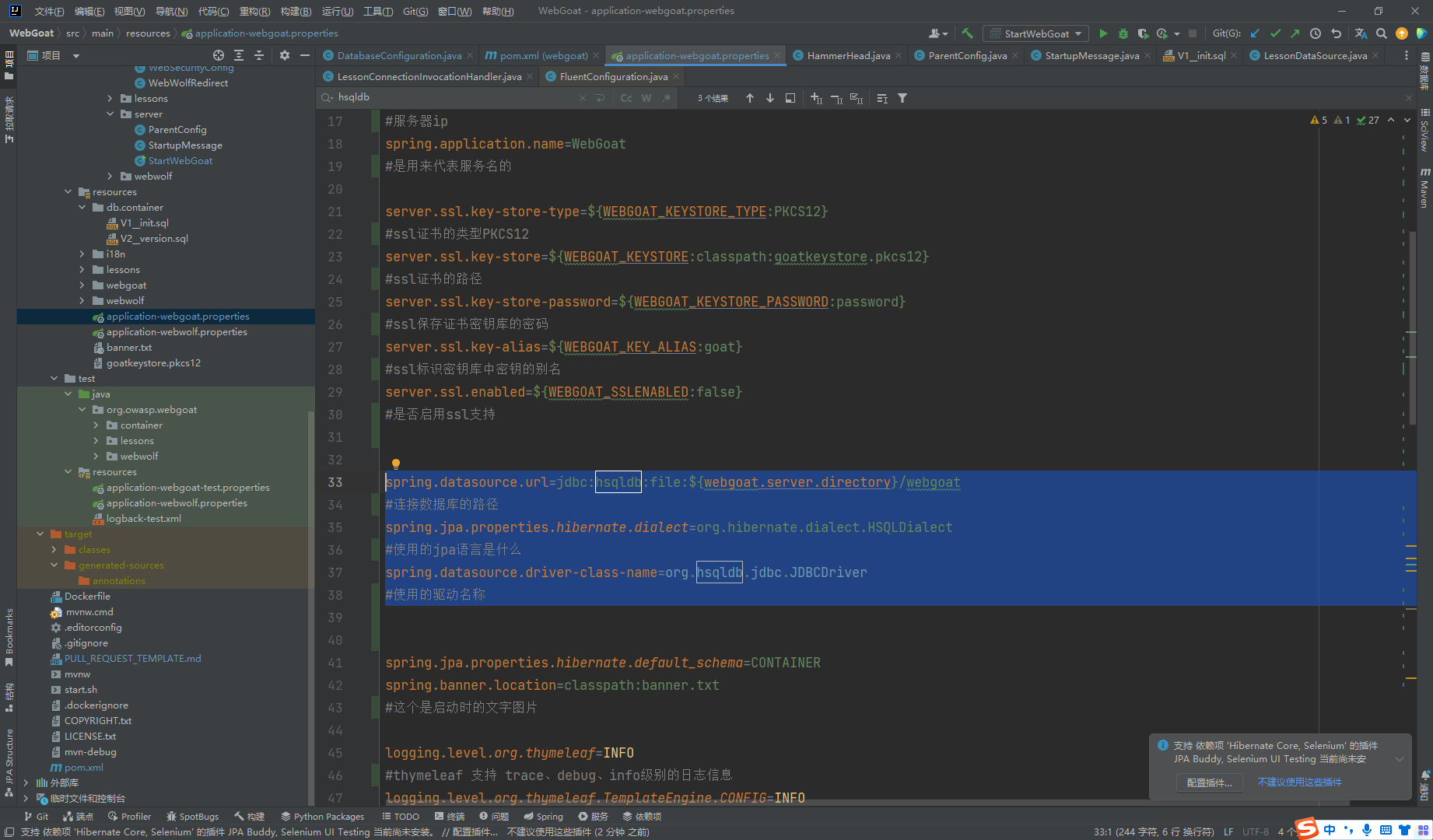Open Search Everywhere magnifier icon
This screenshot has width=1433, height=840.
(1381, 33)
